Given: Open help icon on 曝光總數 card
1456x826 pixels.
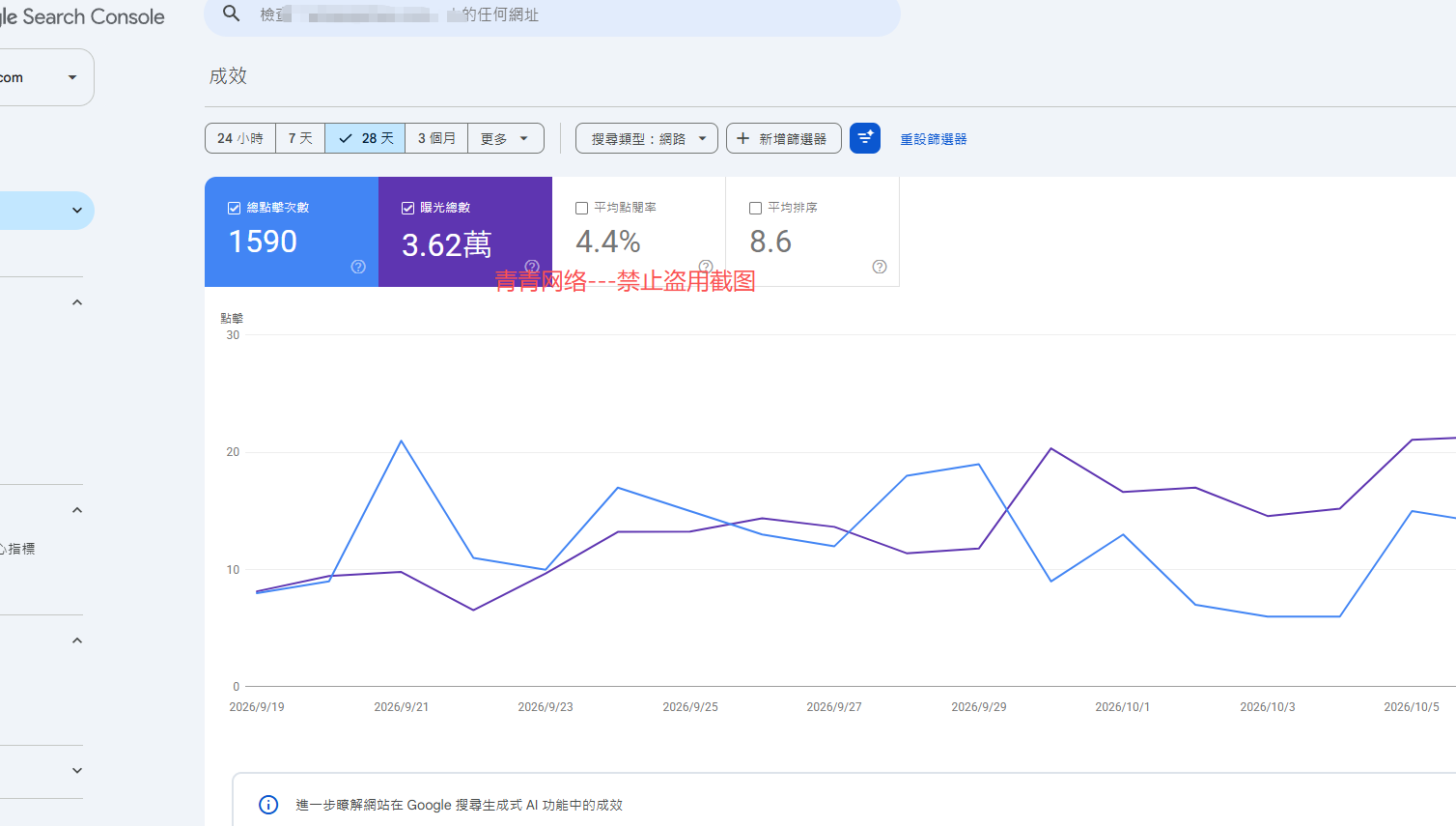Looking at the screenshot, I should [x=532, y=267].
